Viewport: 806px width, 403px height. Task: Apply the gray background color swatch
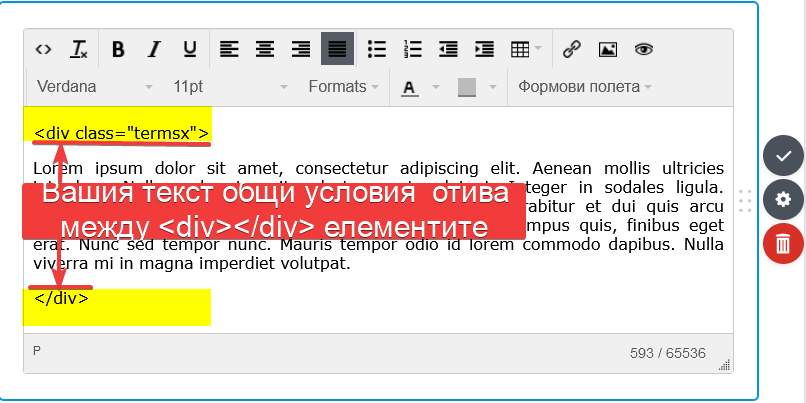[x=467, y=87]
